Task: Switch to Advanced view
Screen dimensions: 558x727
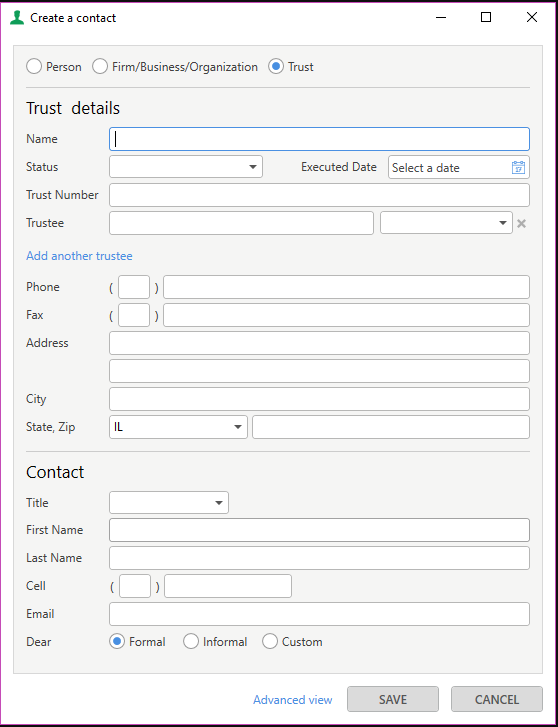Action: coord(293,700)
